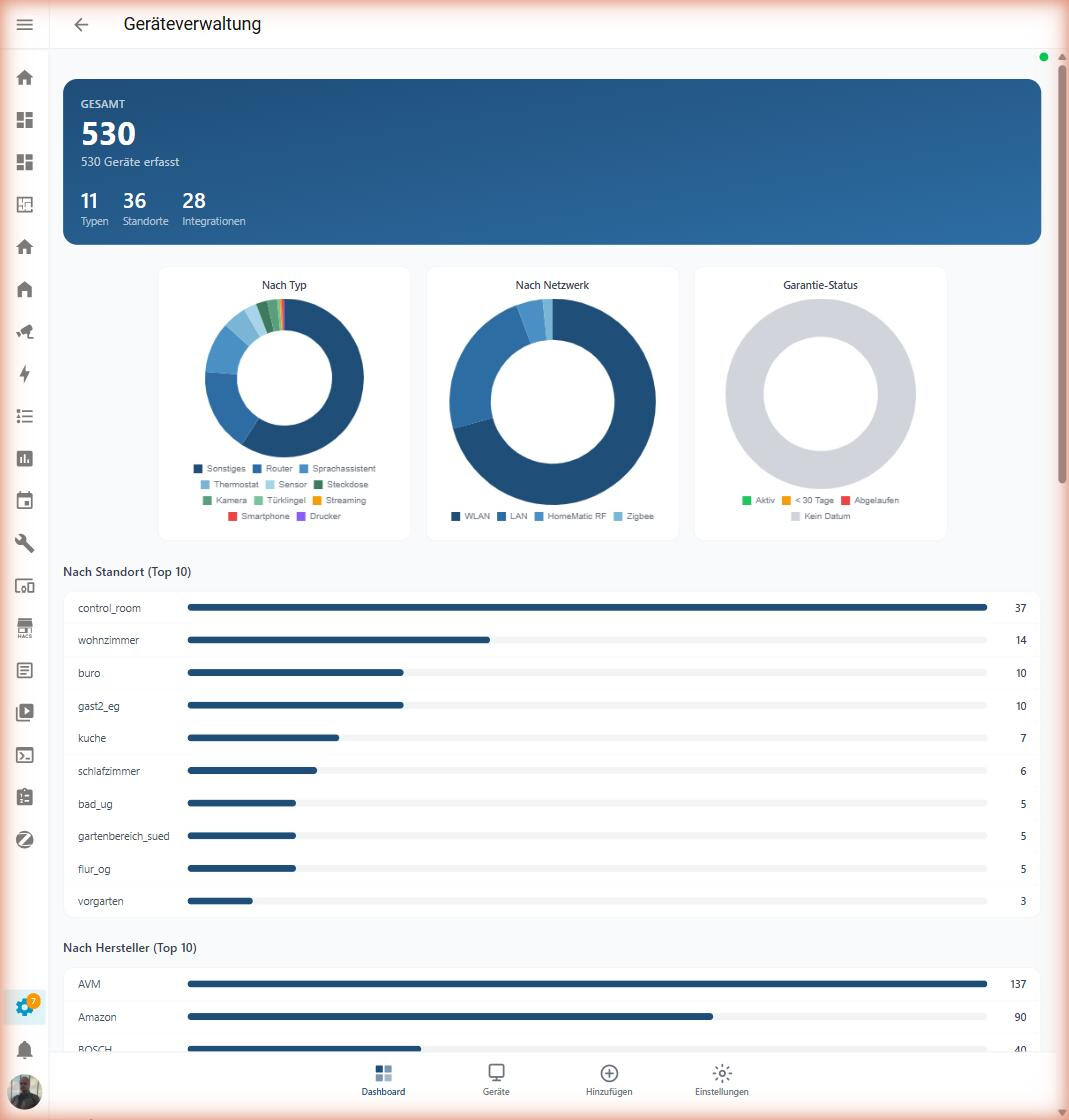Click the wrench tools icon in sidebar
Image resolution: width=1069 pixels, height=1120 pixels.
click(25, 543)
